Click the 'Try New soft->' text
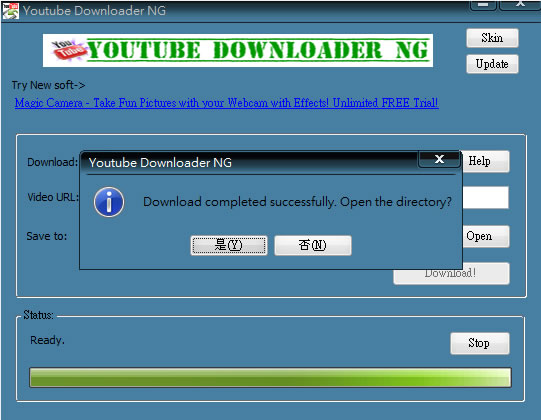The image size is (541, 420). click(x=48, y=85)
